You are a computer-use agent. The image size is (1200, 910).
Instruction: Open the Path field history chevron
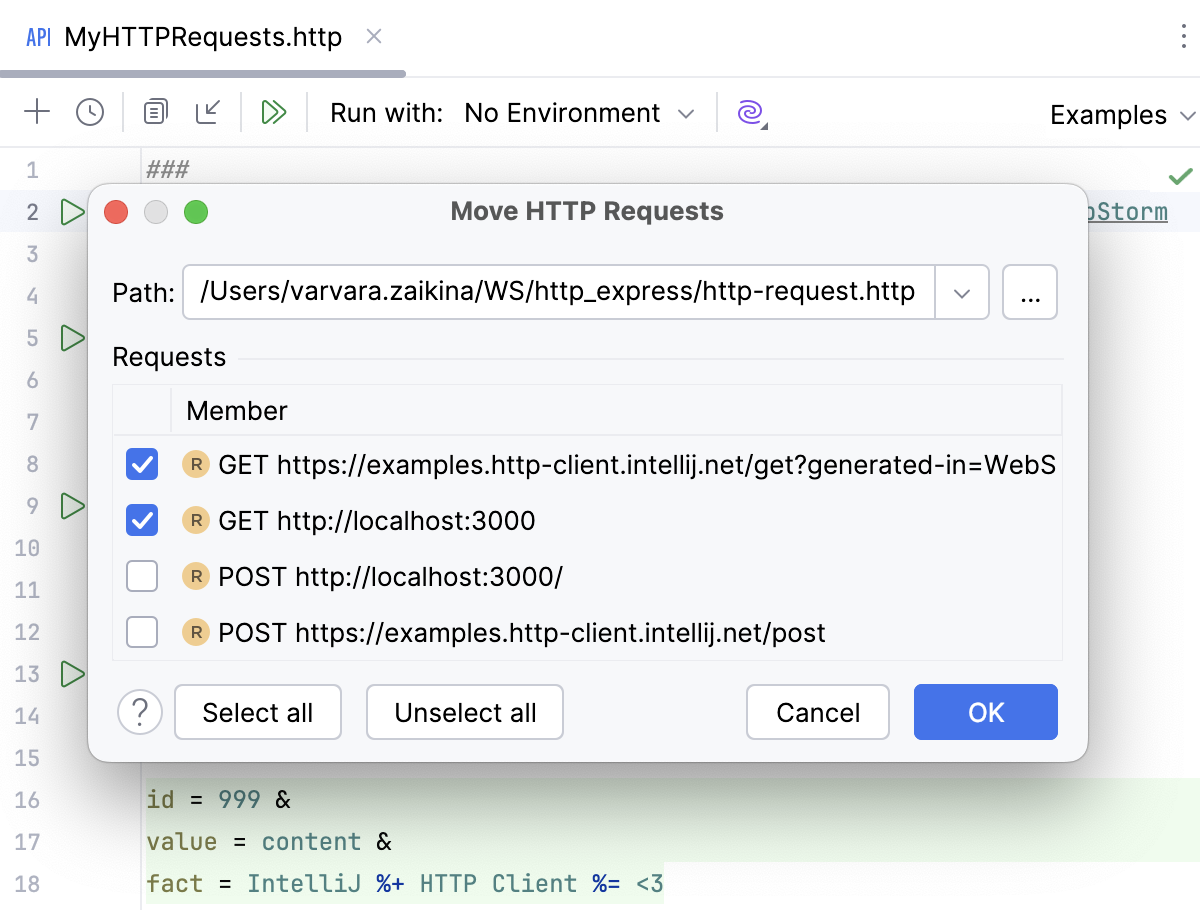pyautogui.click(x=961, y=292)
